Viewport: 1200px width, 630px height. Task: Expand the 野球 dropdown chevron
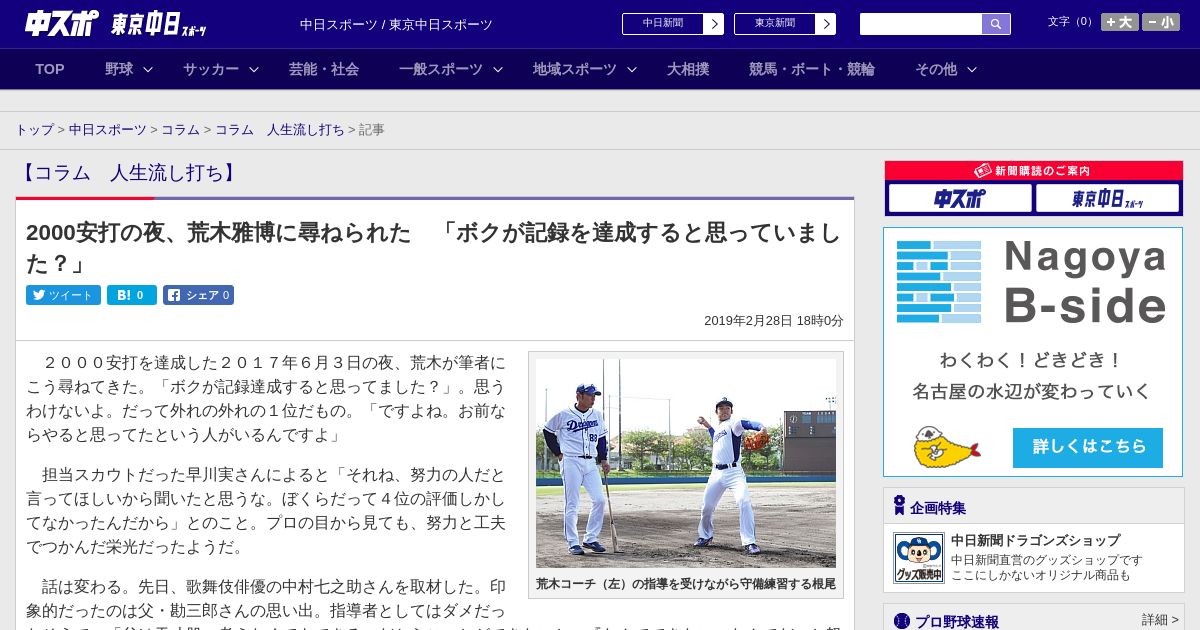[148, 69]
